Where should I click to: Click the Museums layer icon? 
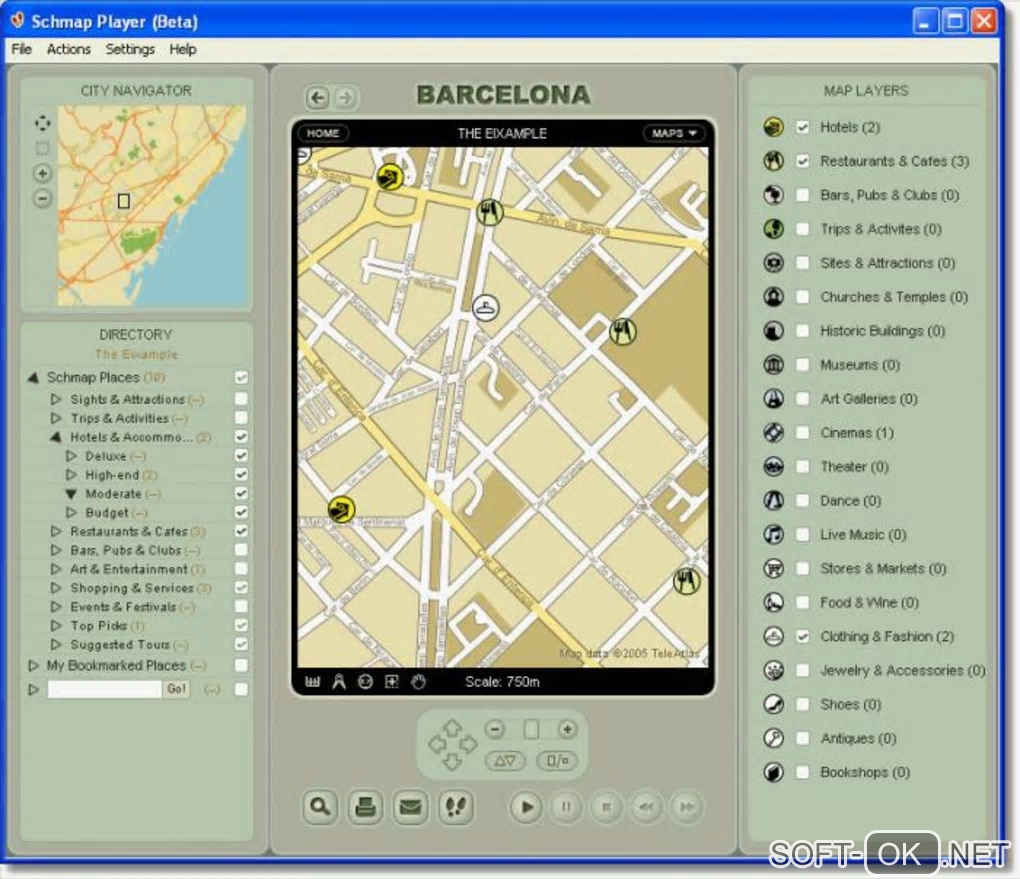coord(773,364)
